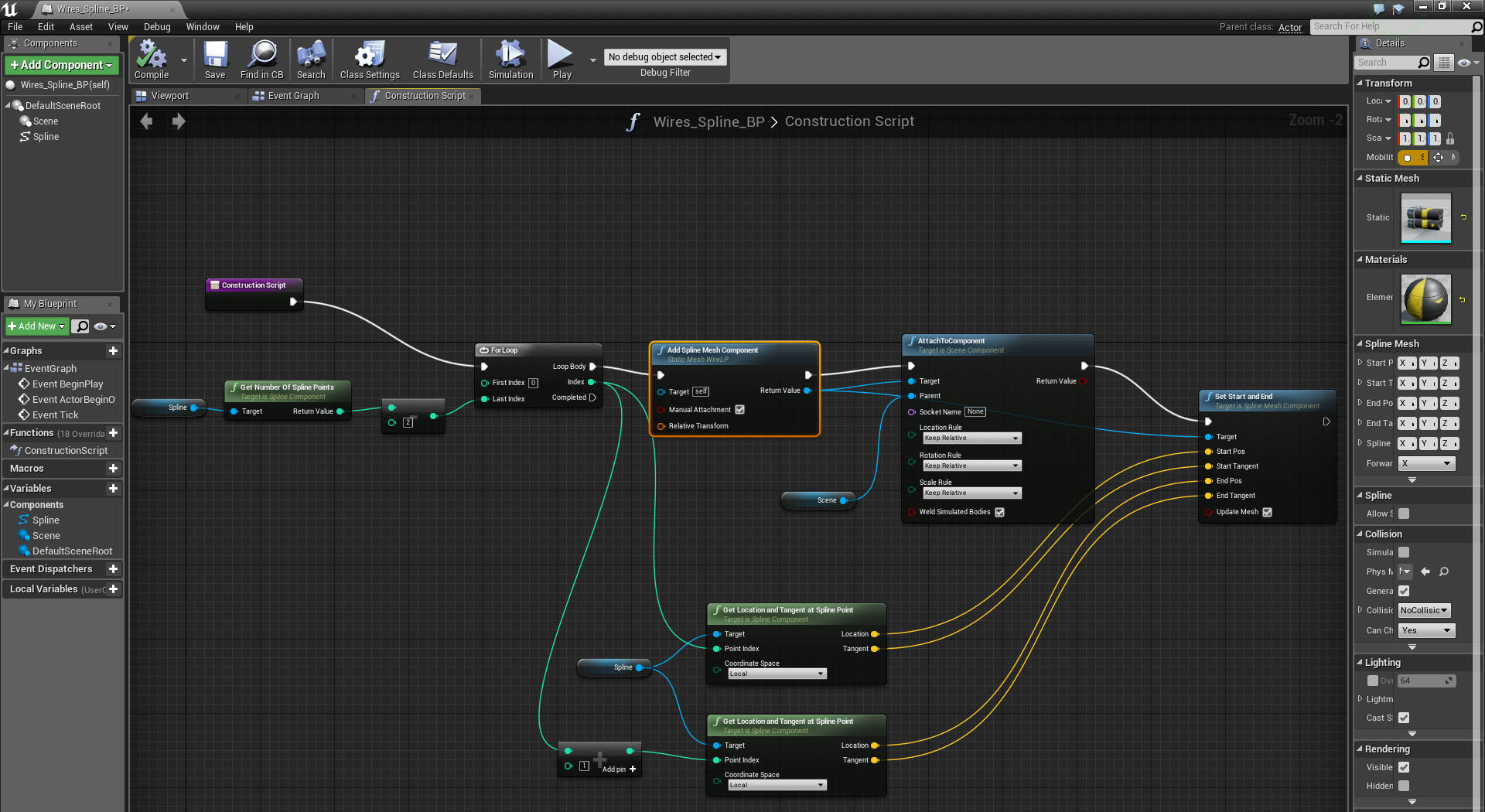Image resolution: width=1485 pixels, height=812 pixels.
Task: Save the blueprint with the Save icon
Action: [x=215, y=60]
